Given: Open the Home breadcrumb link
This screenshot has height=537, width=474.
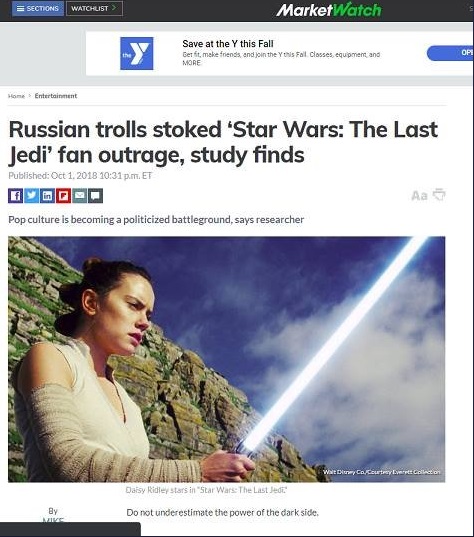Looking at the screenshot, I should click(16, 96).
